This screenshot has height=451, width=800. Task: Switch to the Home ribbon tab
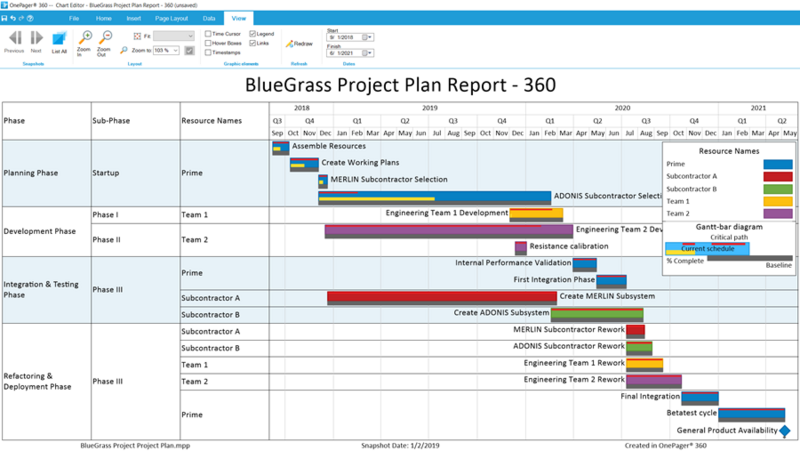tap(104, 18)
